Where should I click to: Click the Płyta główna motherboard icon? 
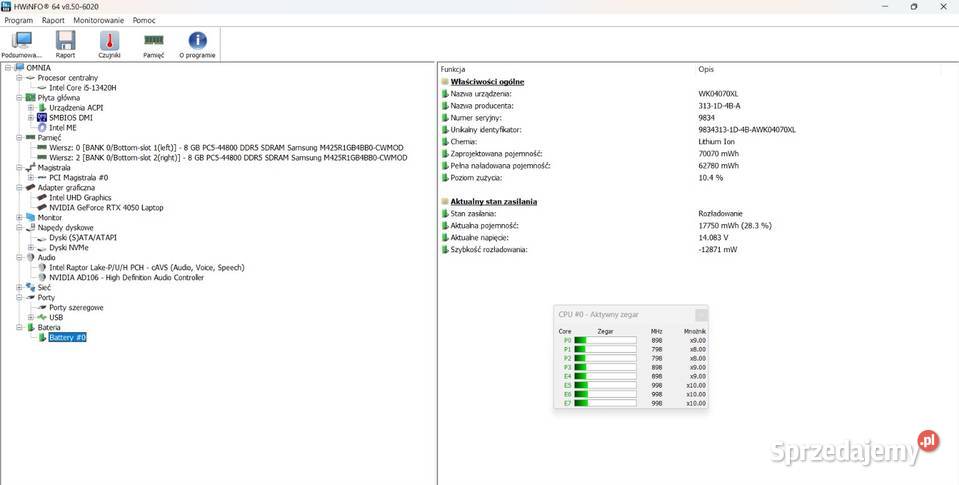(31, 98)
